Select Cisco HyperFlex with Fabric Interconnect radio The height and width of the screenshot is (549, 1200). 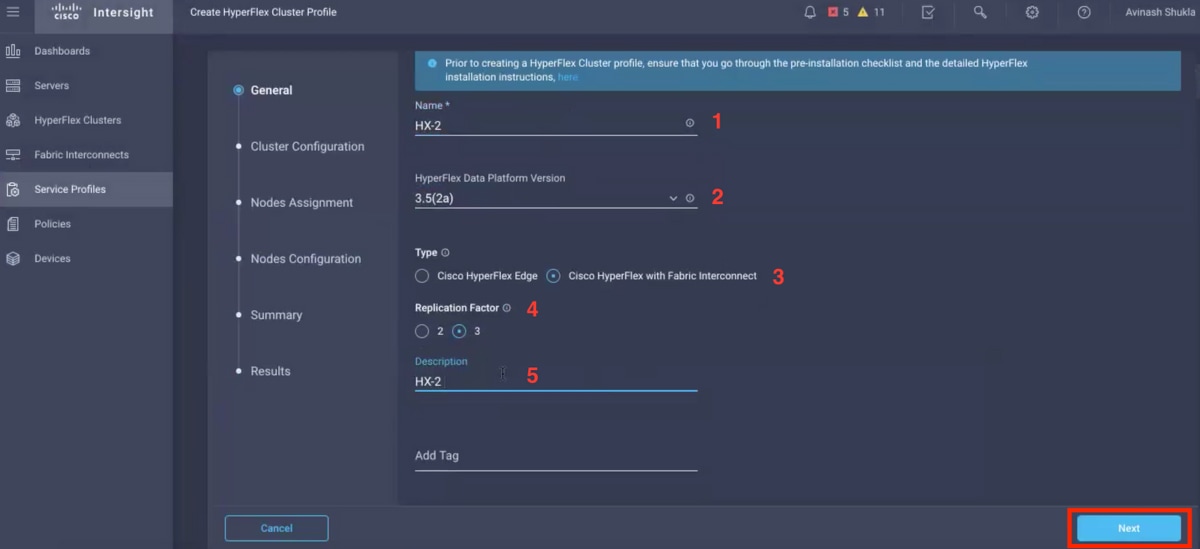coord(553,275)
